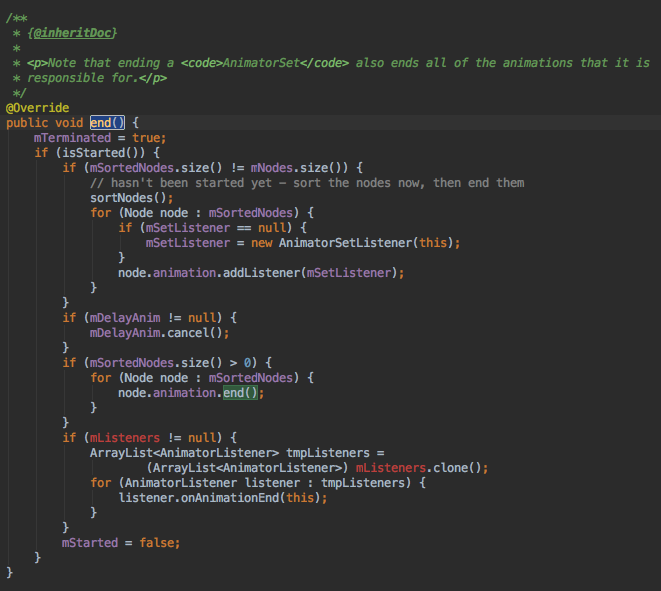Click 'mListeners' in the 'if != null' check

[125, 438]
